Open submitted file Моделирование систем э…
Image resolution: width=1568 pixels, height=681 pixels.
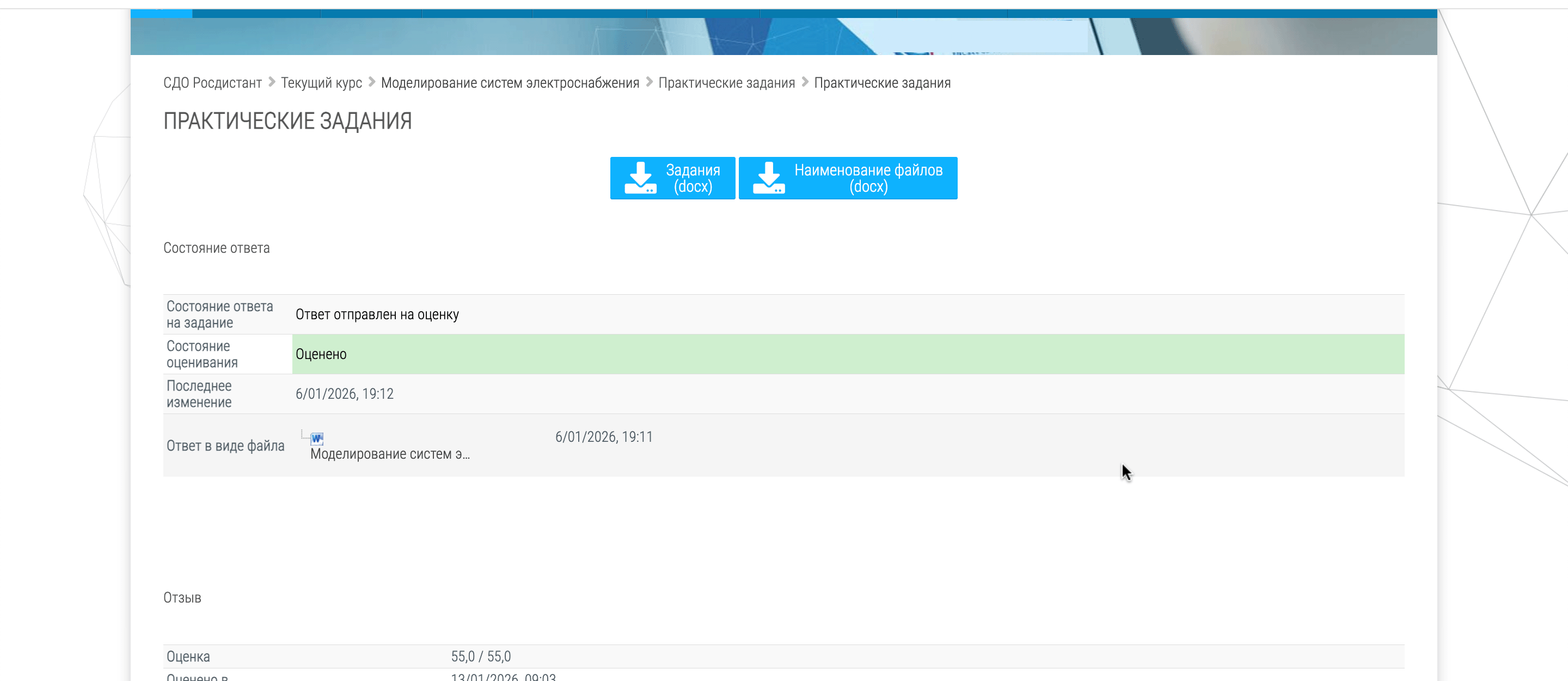click(x=390, y=454)
